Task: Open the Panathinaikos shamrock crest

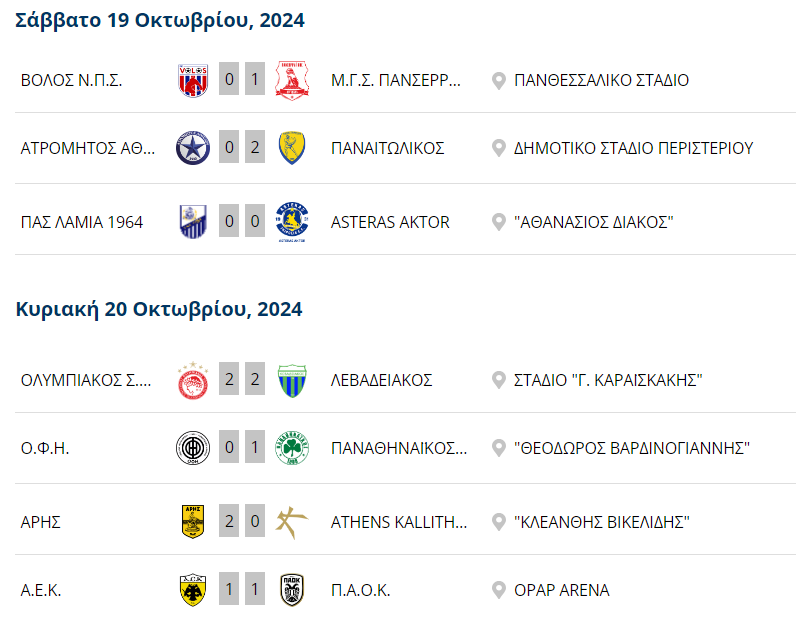Action: tap(292, 448)
